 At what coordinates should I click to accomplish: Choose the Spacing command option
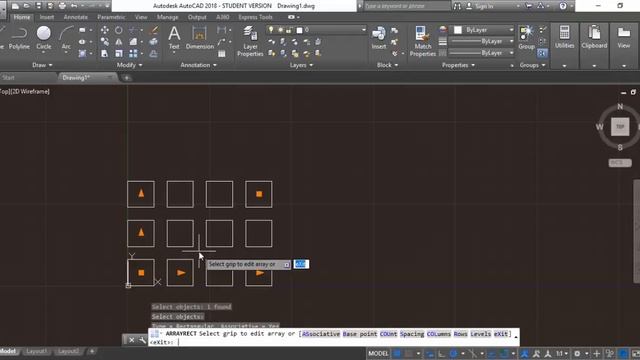point(412,334)
